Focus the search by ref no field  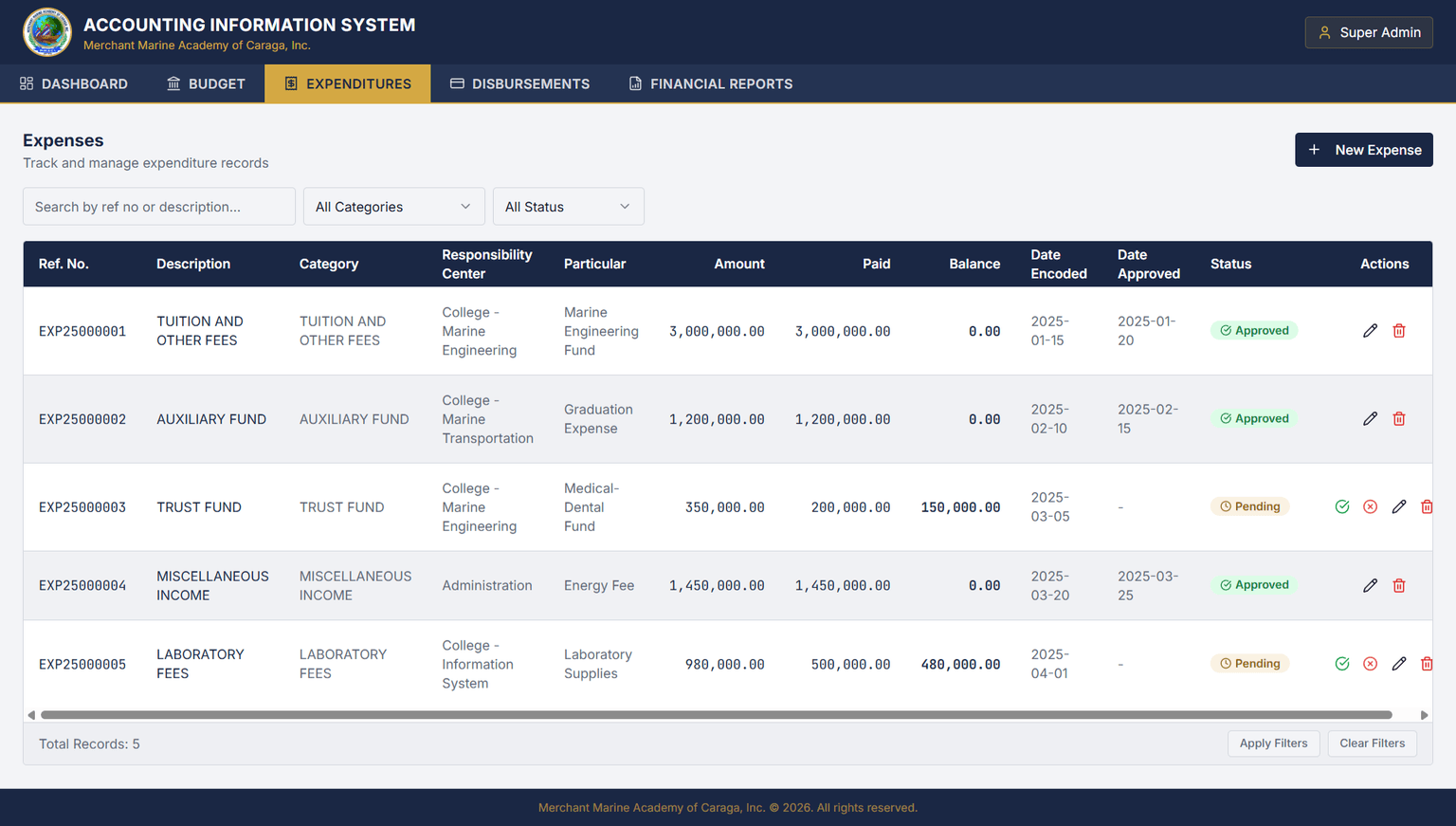[x=159, y=207]
